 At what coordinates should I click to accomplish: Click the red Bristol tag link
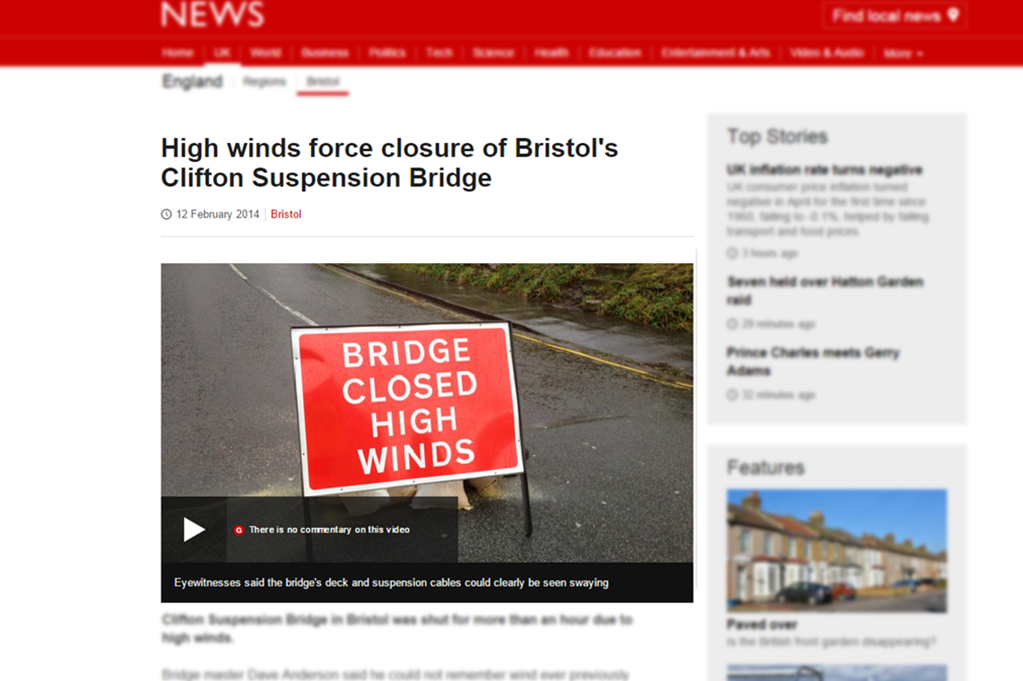point(286,214)
